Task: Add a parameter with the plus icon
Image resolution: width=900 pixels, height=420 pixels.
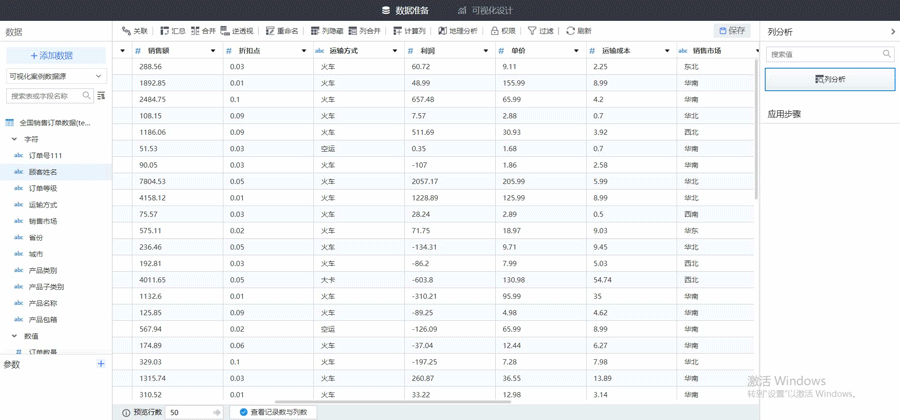Action: click(x=100, y=364)
